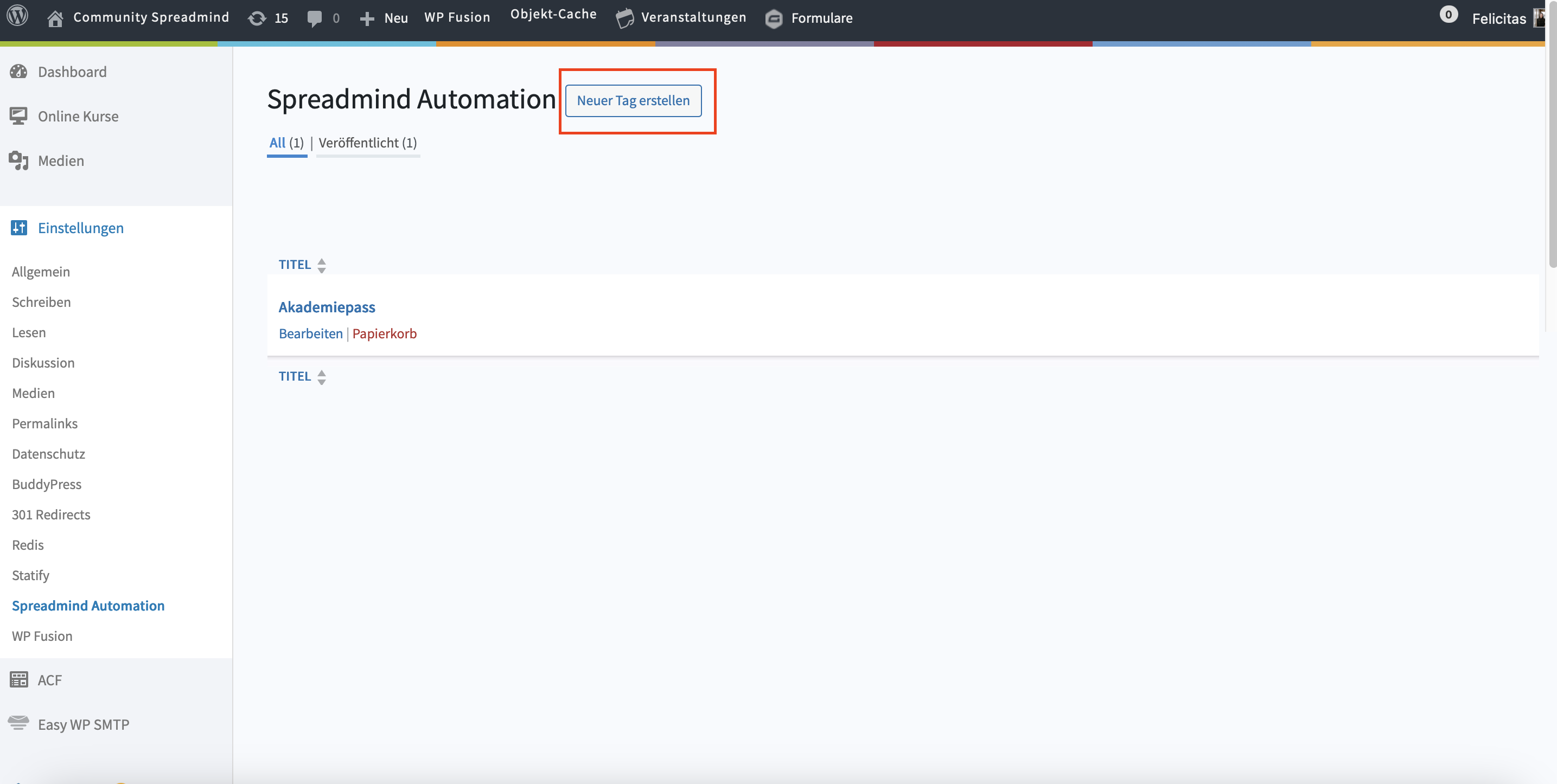Click the home icon beside Community Spreadmind
The width and height of the screenshot is (1557, 784).
click(55, 18)
